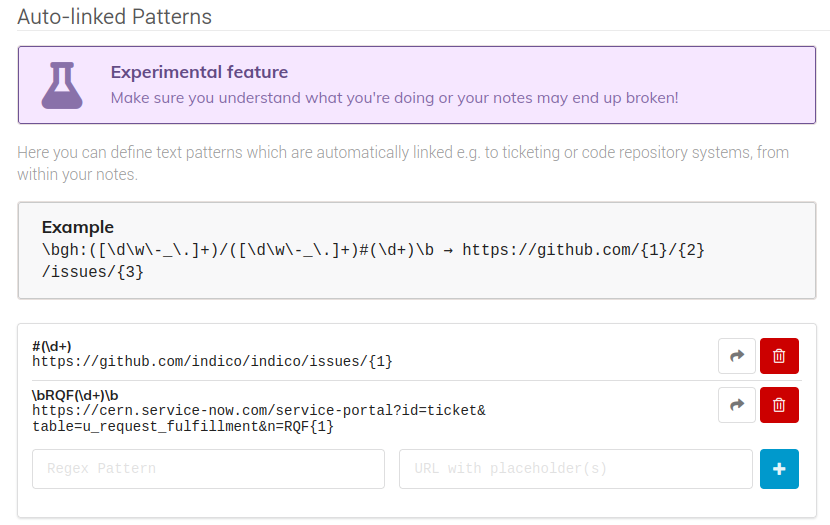
Task: Select the \bRQF(\d+)\b regex label
Action: point(75,395)
